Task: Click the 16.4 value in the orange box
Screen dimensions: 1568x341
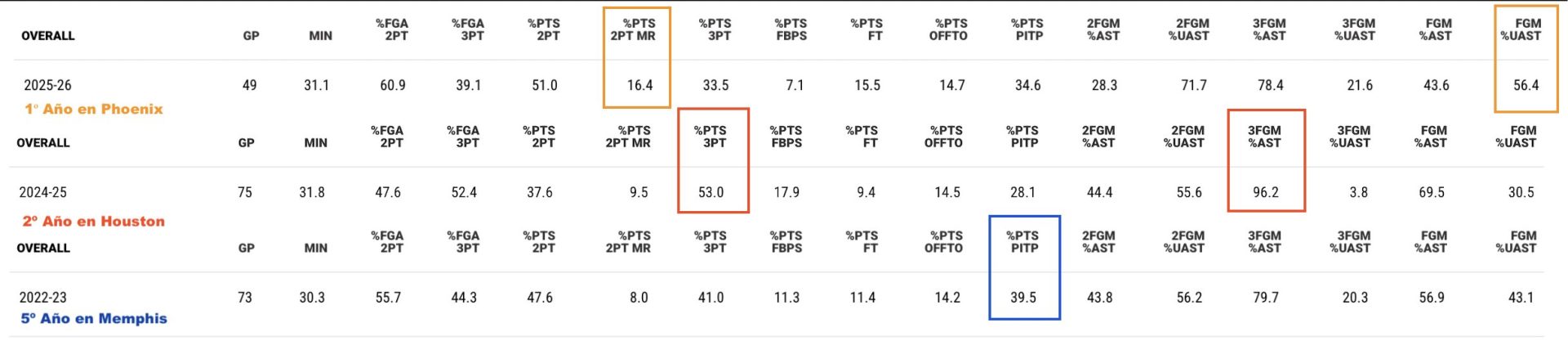Action: coord(639,85)
